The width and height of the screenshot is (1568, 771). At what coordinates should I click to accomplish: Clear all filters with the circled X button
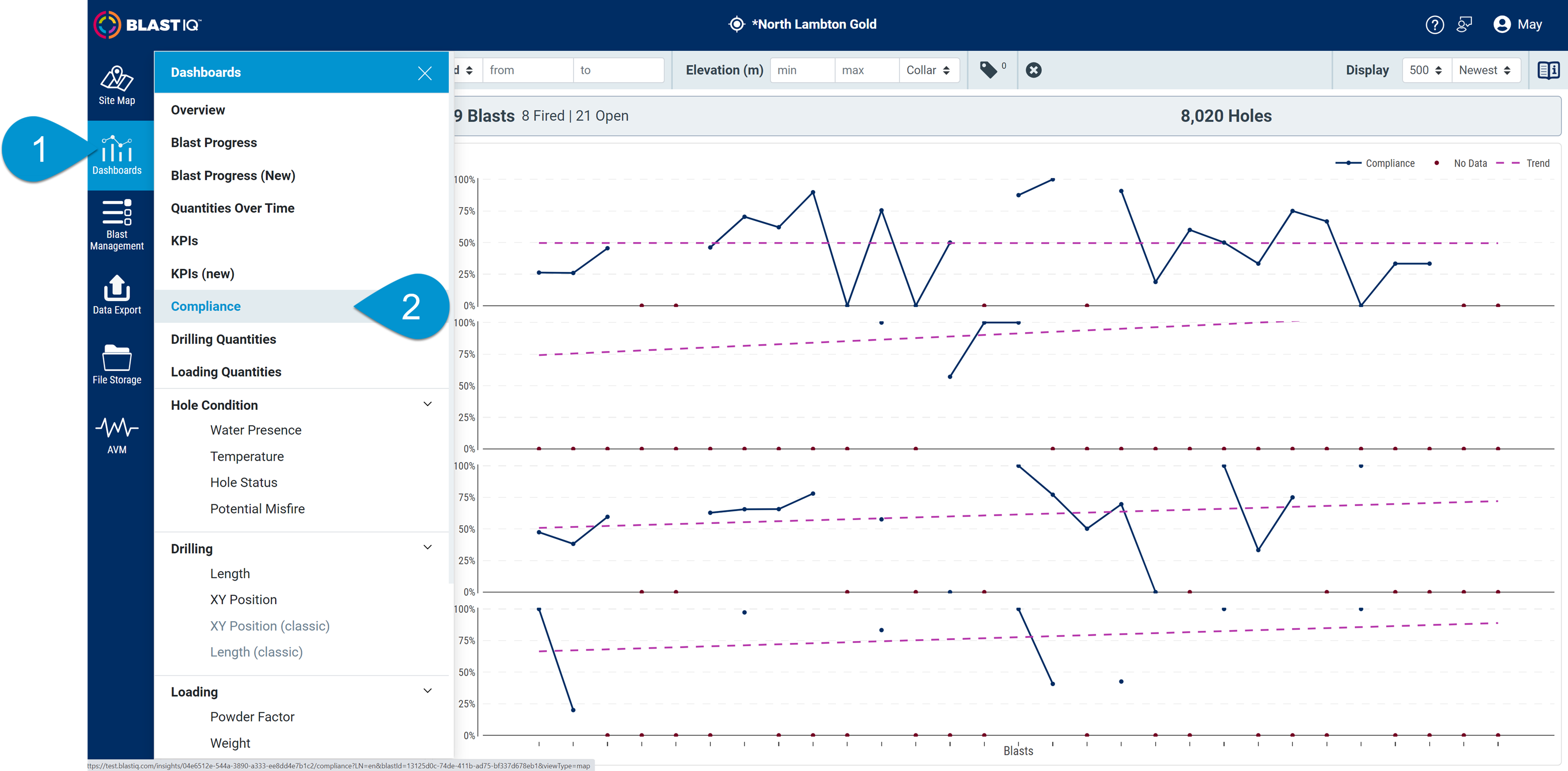point(1034,70)
